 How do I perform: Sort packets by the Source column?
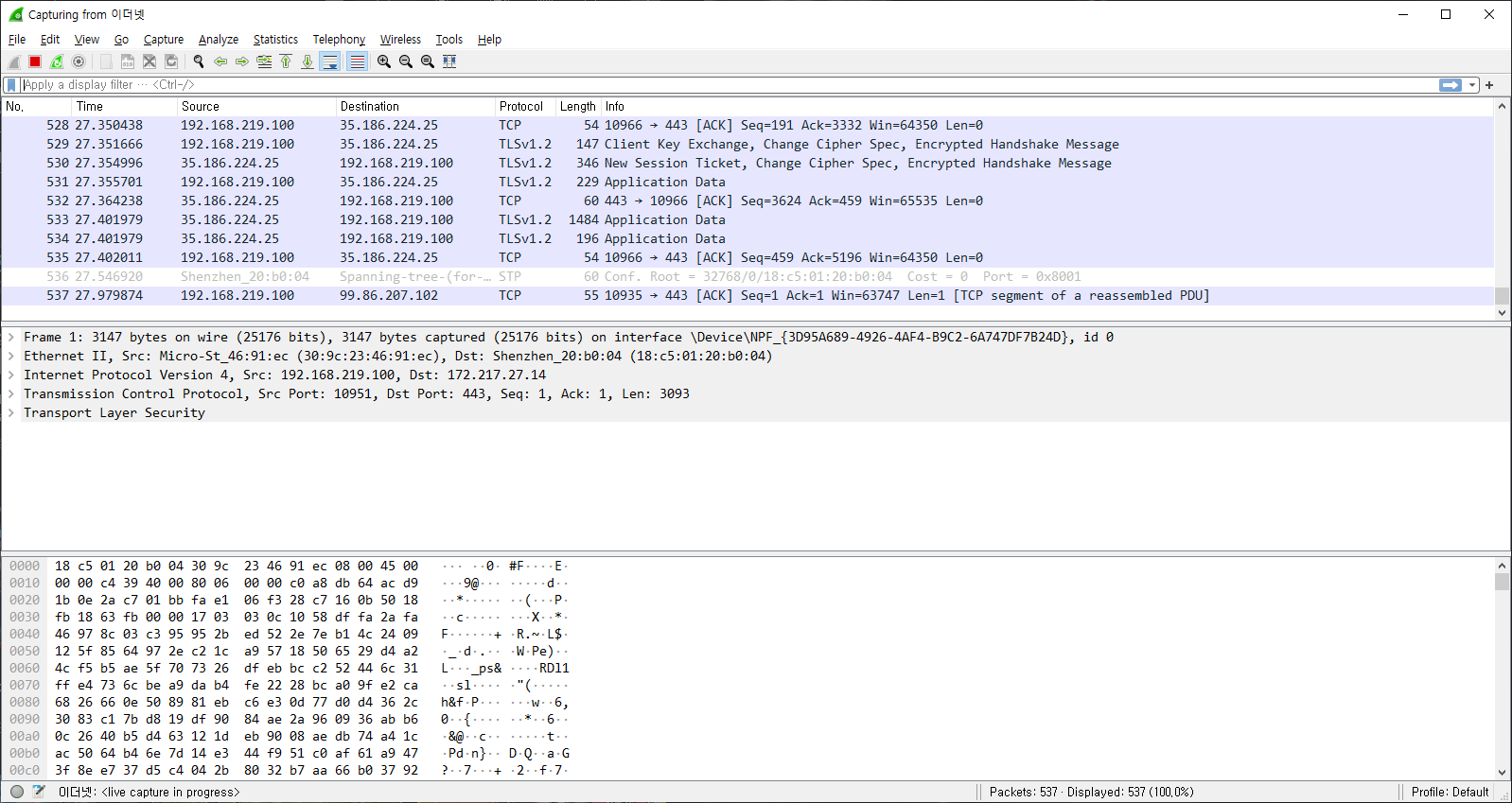pyautogui.click(x=256, y=107)
